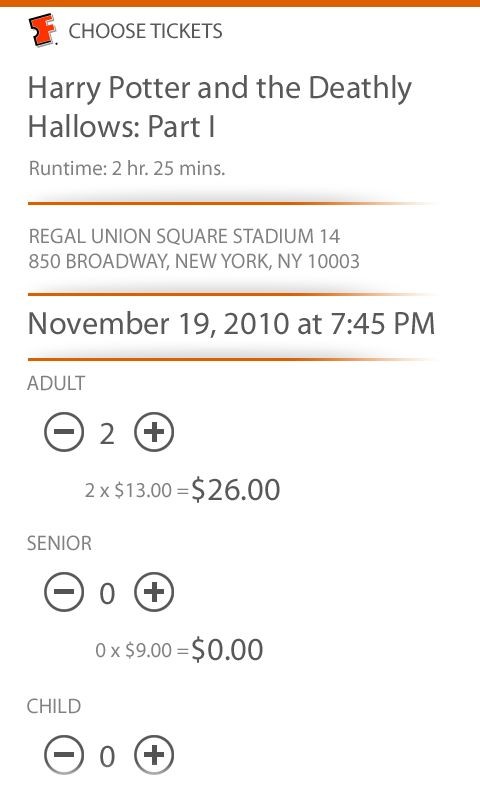Click the Child plus button
The height and width of the screenshot is (800, 480).
click(154, 755)
